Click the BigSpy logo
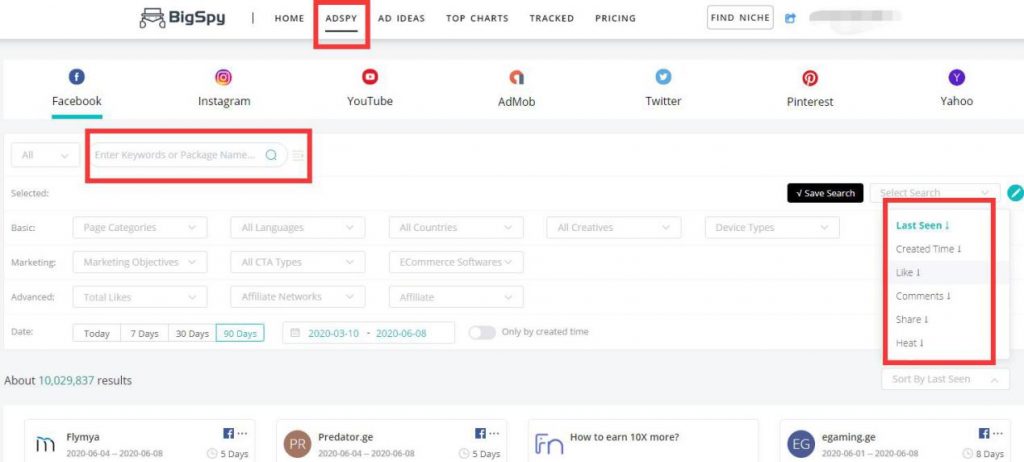 point(182,18)
